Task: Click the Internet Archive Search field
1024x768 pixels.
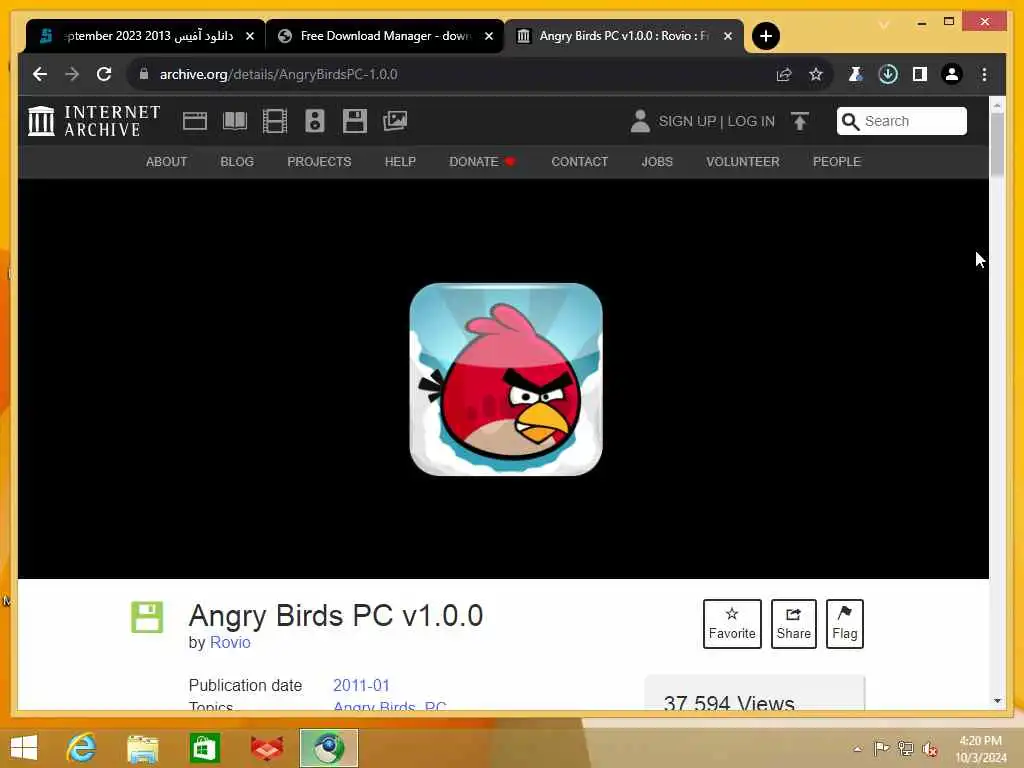Action: tap(901, 121)
